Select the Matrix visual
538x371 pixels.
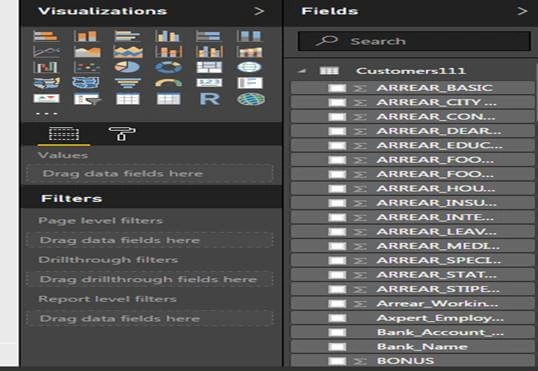point(168,99)
